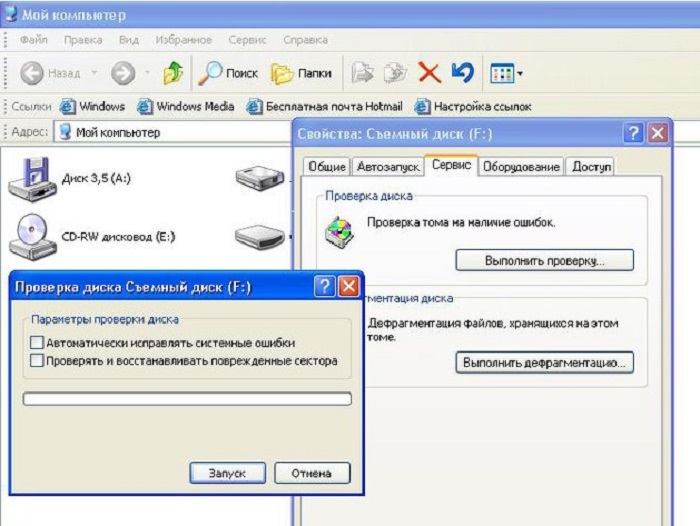
Task: Click the Мой компьютер address field
Action: pos(172,132)
